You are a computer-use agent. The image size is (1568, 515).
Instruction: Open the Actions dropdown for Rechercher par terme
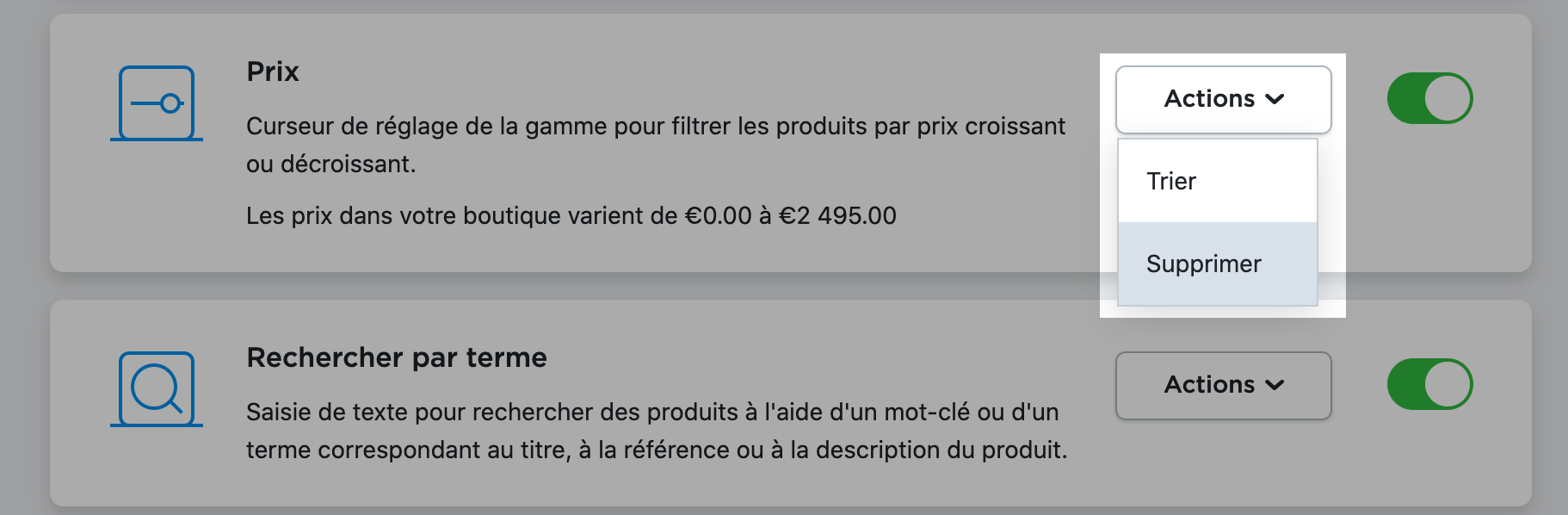click(x=1223, y=385)
